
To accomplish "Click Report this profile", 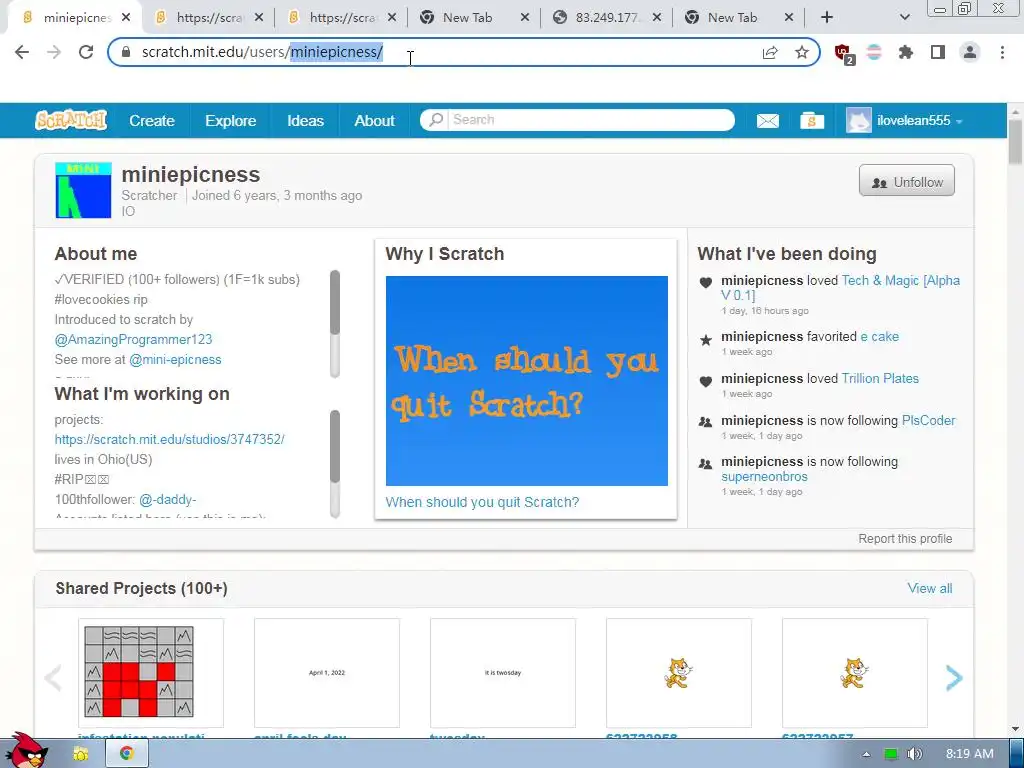I will [x=904, y=539].
